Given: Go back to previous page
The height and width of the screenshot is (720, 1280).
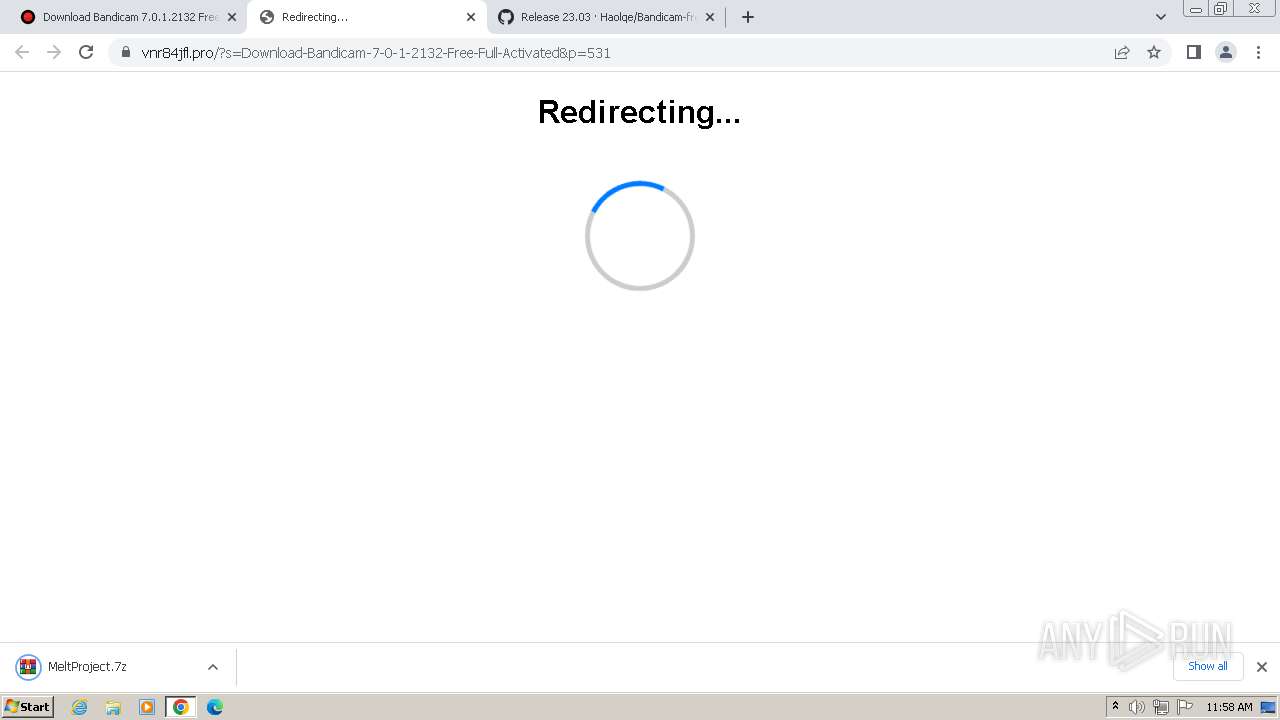Looking at the screenshot, I should coord(22,52).
